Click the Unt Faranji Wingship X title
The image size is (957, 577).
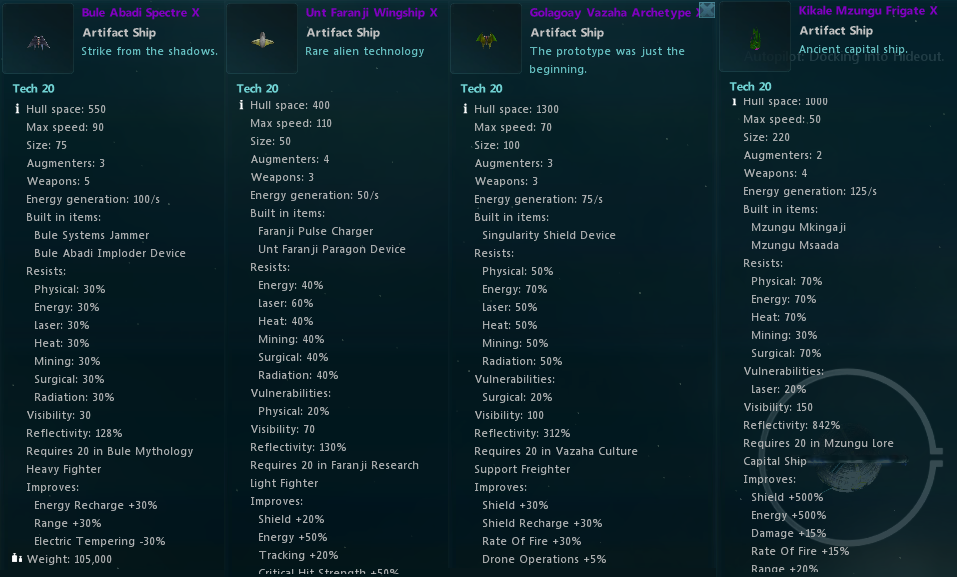click(x=371, y=13)
